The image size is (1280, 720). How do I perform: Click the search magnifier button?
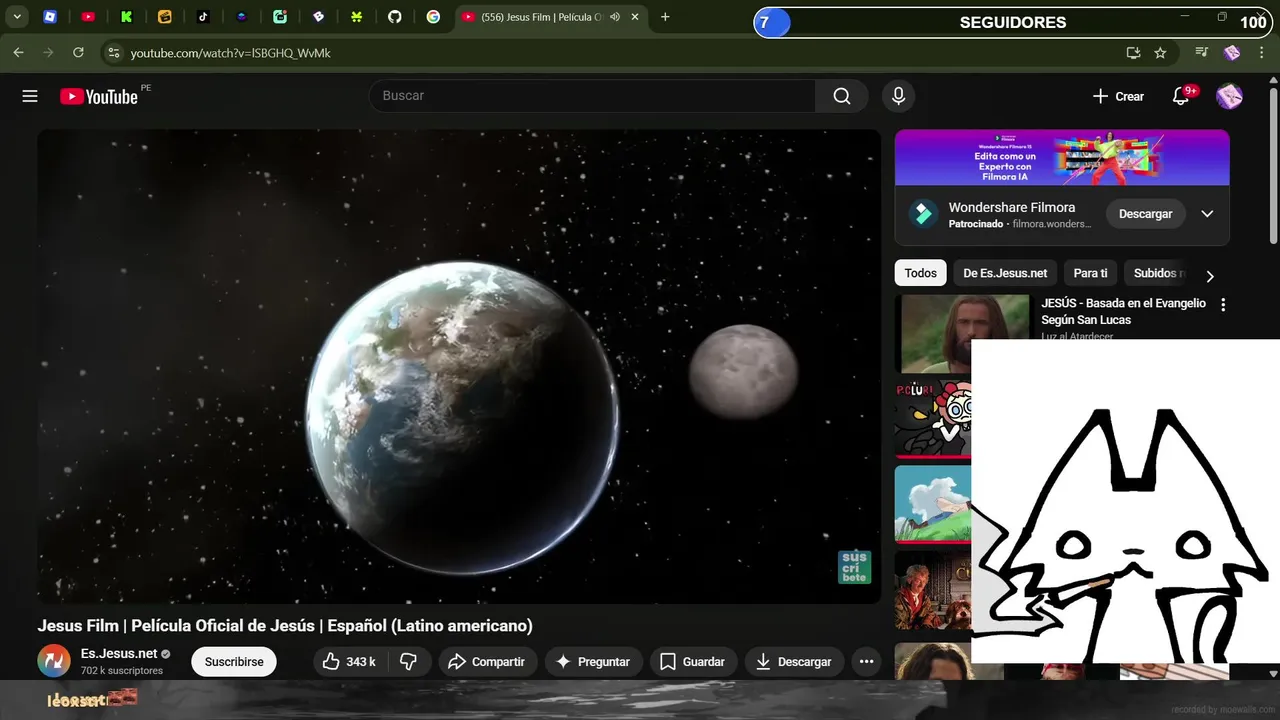[x=842, y=96]
